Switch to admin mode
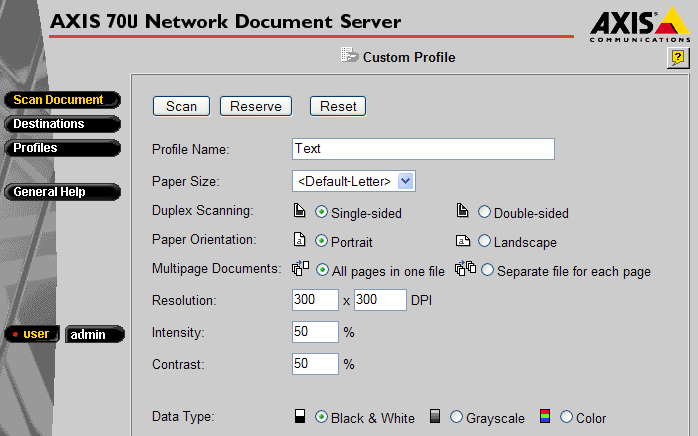This screenshot has width=698, height=436. pos(94,334)
